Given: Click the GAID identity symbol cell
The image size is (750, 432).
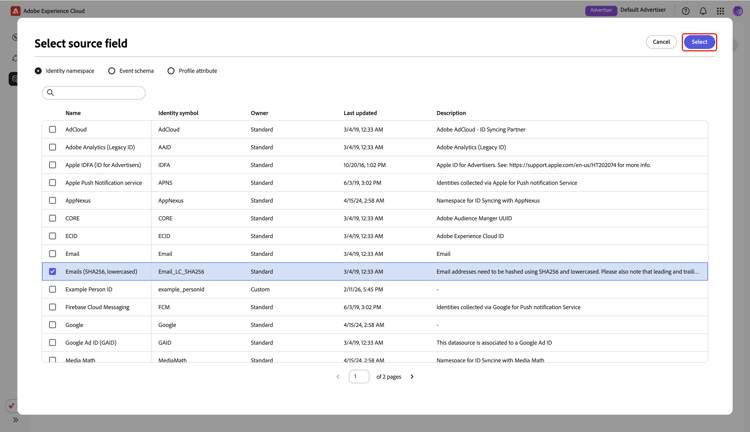Looking at the screenshot, I should [165, 343].
